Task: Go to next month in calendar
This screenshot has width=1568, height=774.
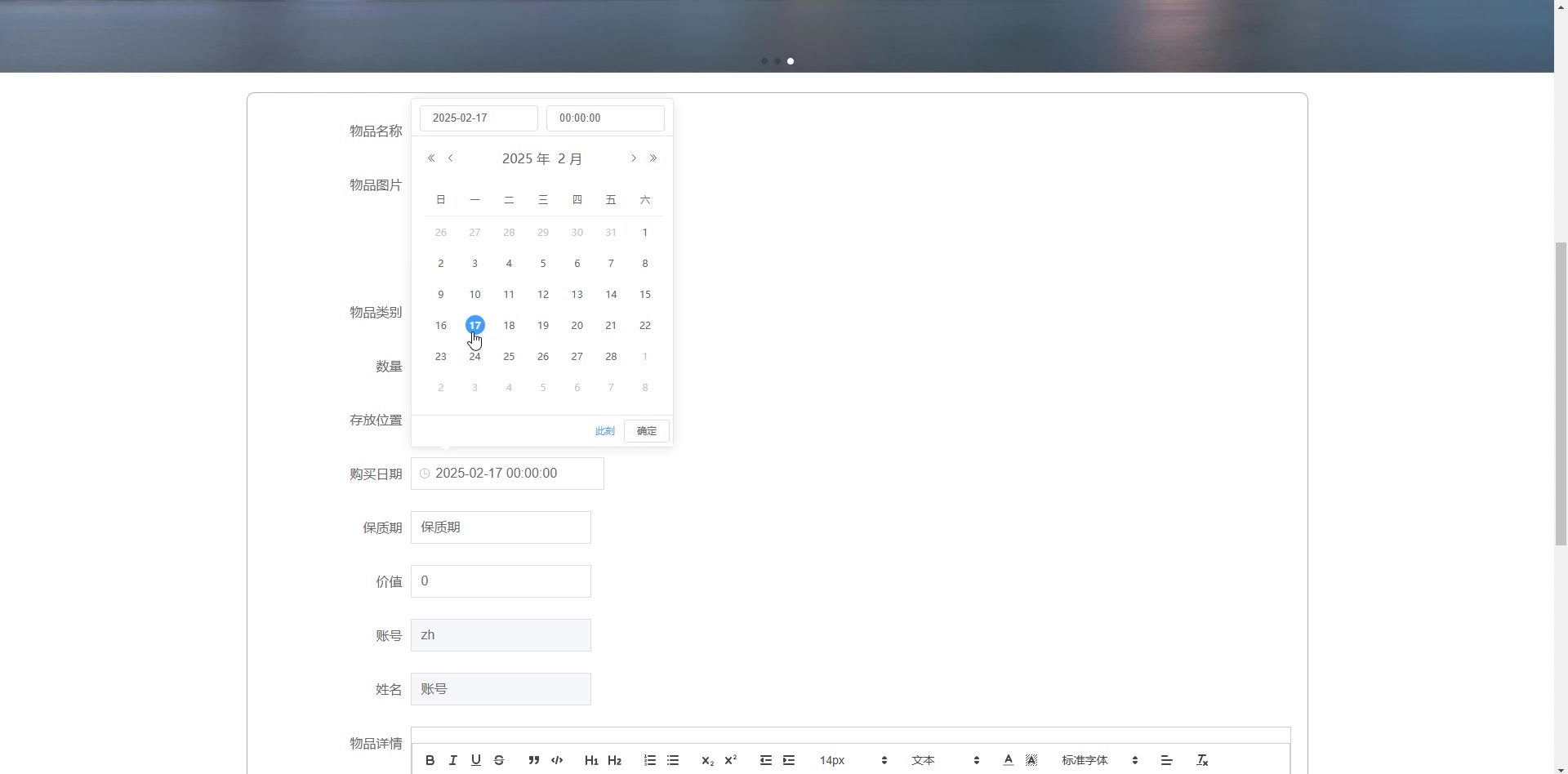Action: coord(634,158)
